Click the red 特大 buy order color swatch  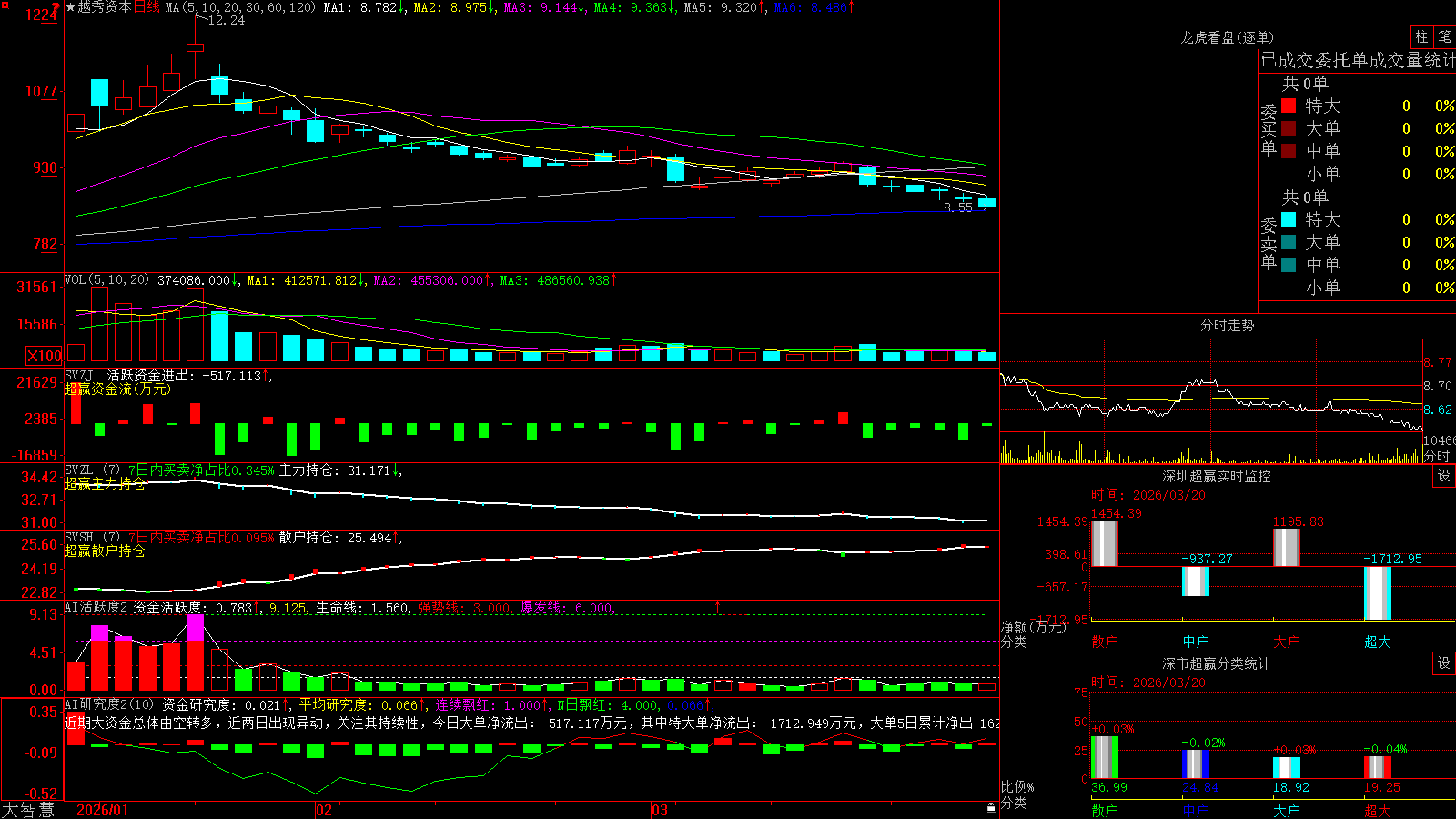(1289, 106)
